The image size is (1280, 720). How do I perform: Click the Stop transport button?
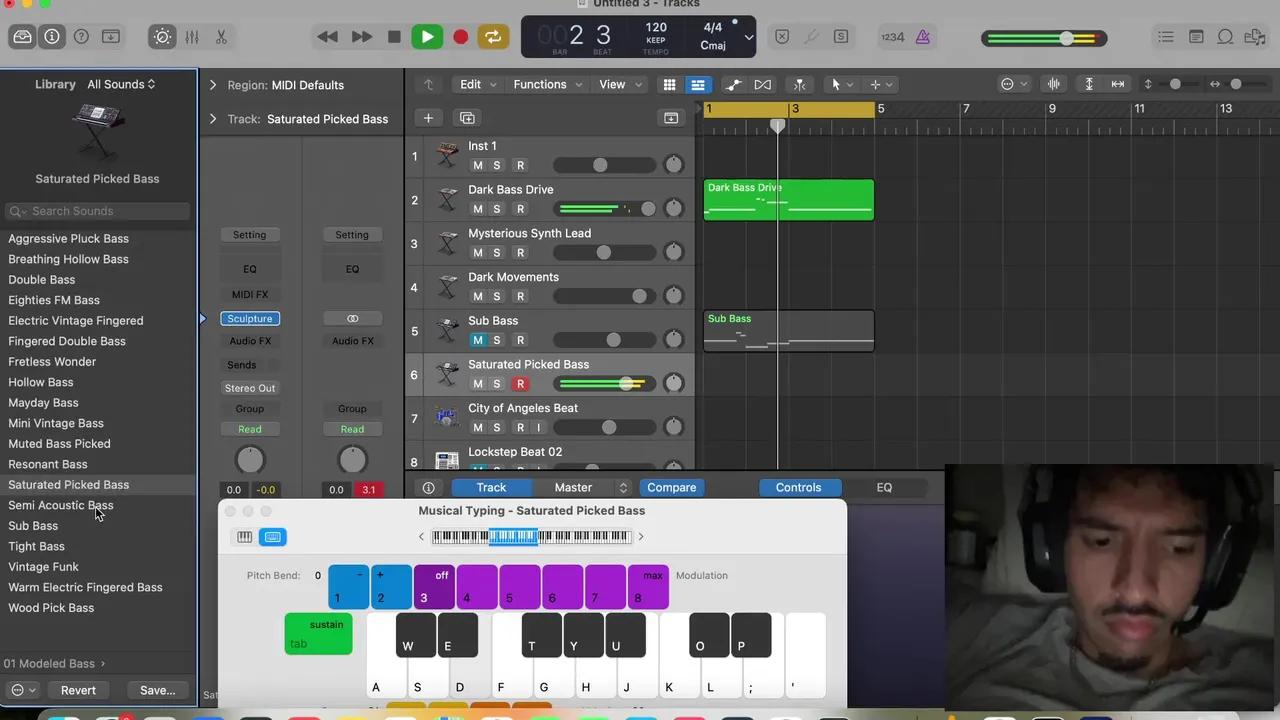(394, 37)
